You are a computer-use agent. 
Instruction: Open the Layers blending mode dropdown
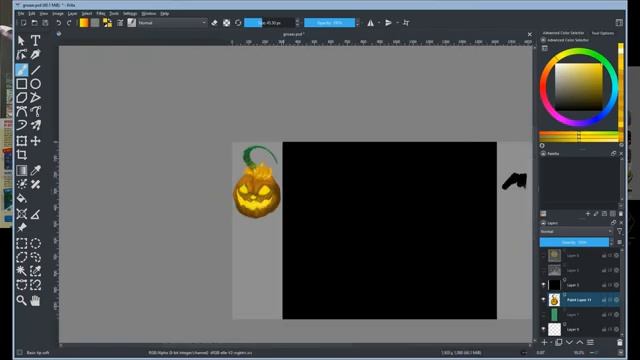point(576,231)
